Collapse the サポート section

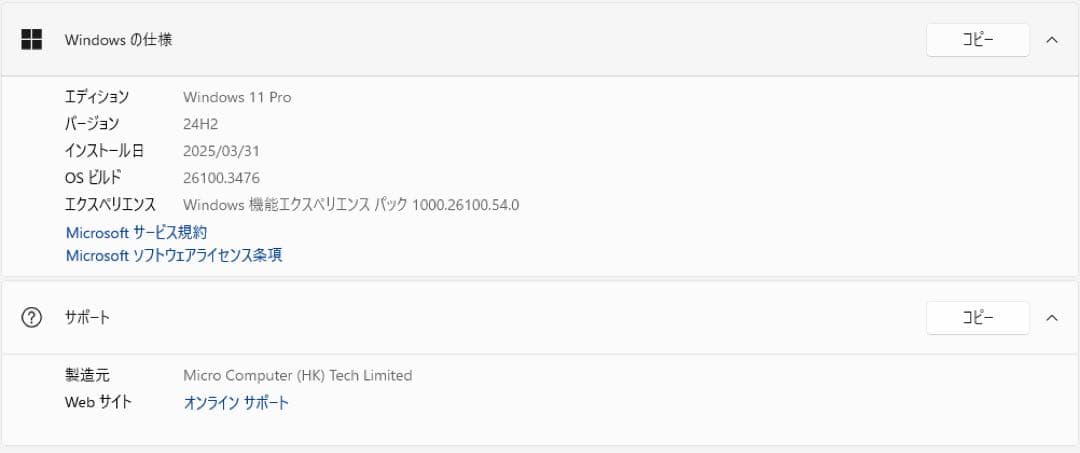1051,318
